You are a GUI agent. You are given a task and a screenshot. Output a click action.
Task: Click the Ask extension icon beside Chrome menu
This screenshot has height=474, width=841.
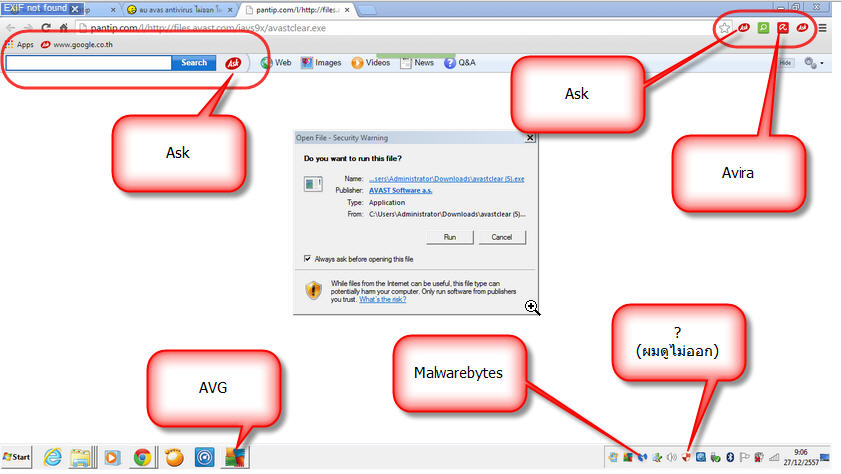(802, 28)
